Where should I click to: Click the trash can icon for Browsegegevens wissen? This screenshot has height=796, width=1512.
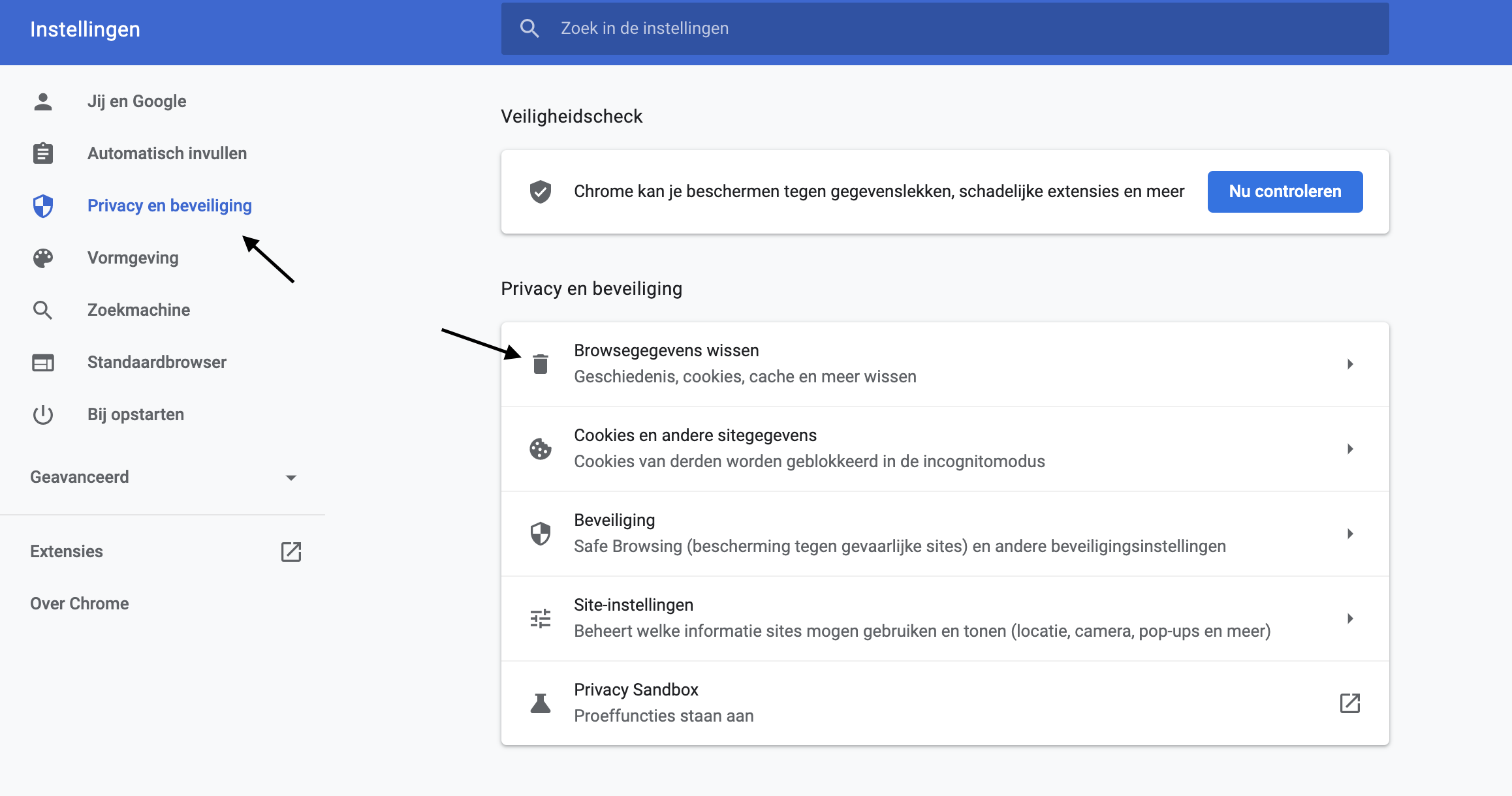pyautogui.click(x=541, y=363)
